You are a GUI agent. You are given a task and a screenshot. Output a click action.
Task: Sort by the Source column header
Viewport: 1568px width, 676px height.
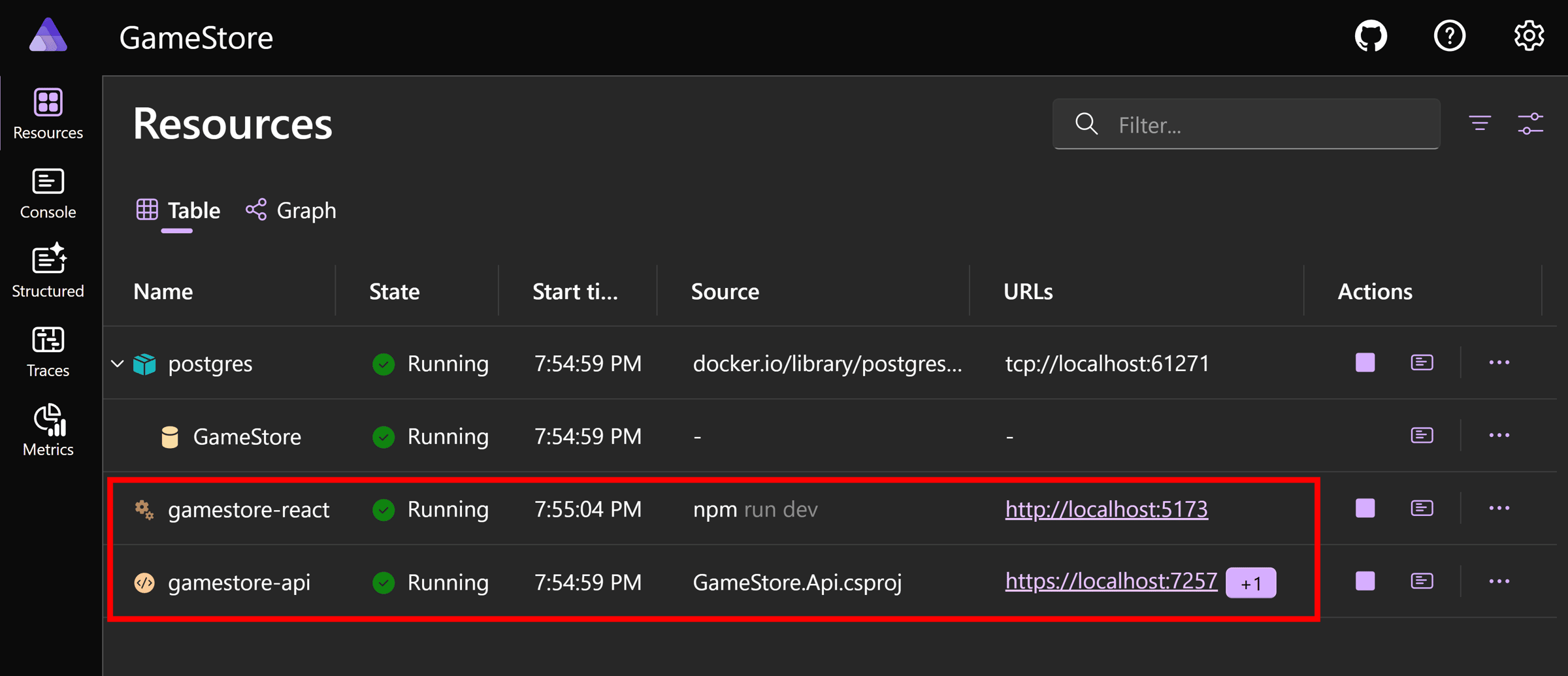click(725, 291)
